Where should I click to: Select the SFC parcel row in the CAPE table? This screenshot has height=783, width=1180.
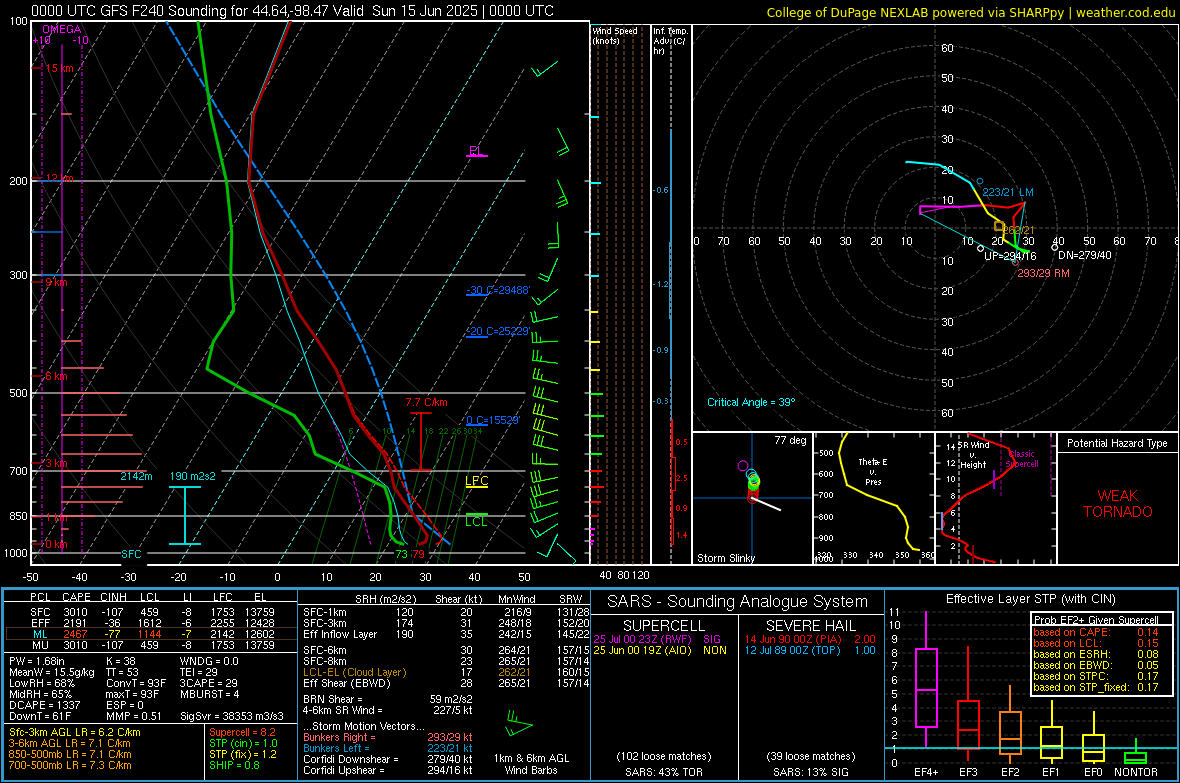[x=152, y=612]
